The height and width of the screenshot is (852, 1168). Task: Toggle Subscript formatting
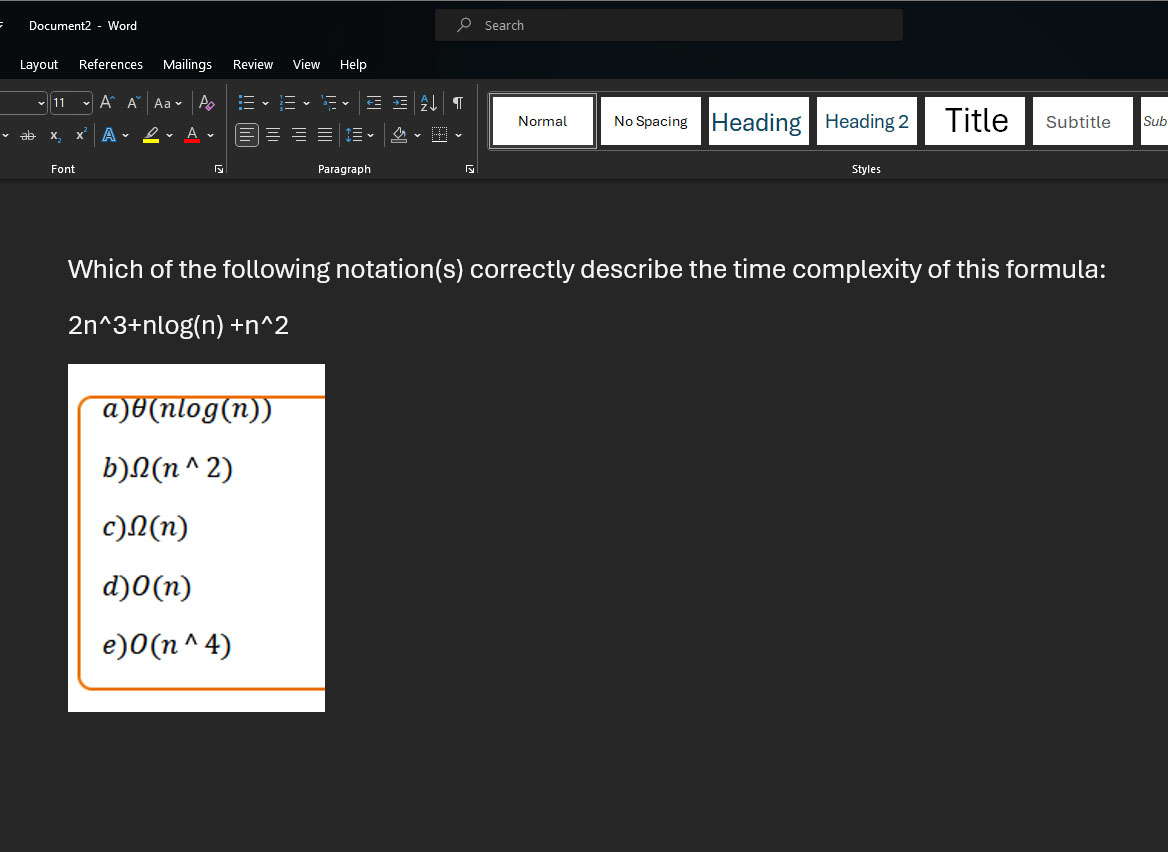(x=54, y=135)
